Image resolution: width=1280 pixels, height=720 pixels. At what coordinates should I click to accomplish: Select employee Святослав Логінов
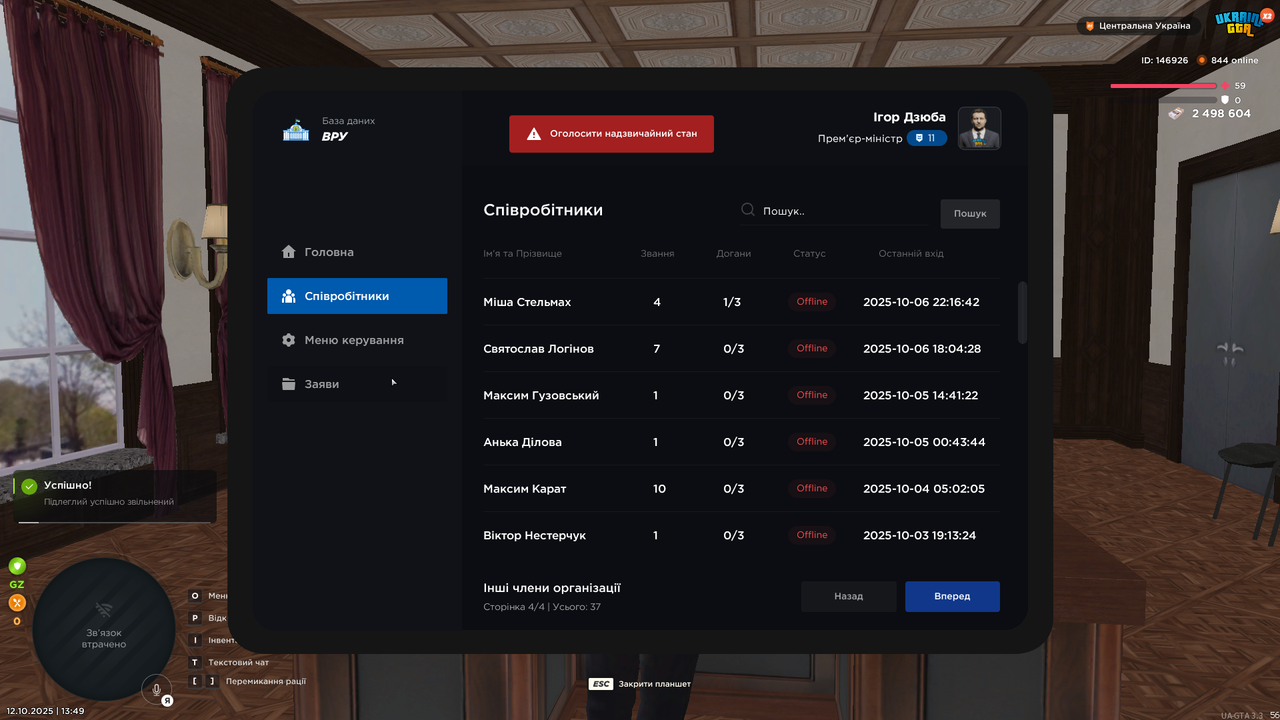741,349
